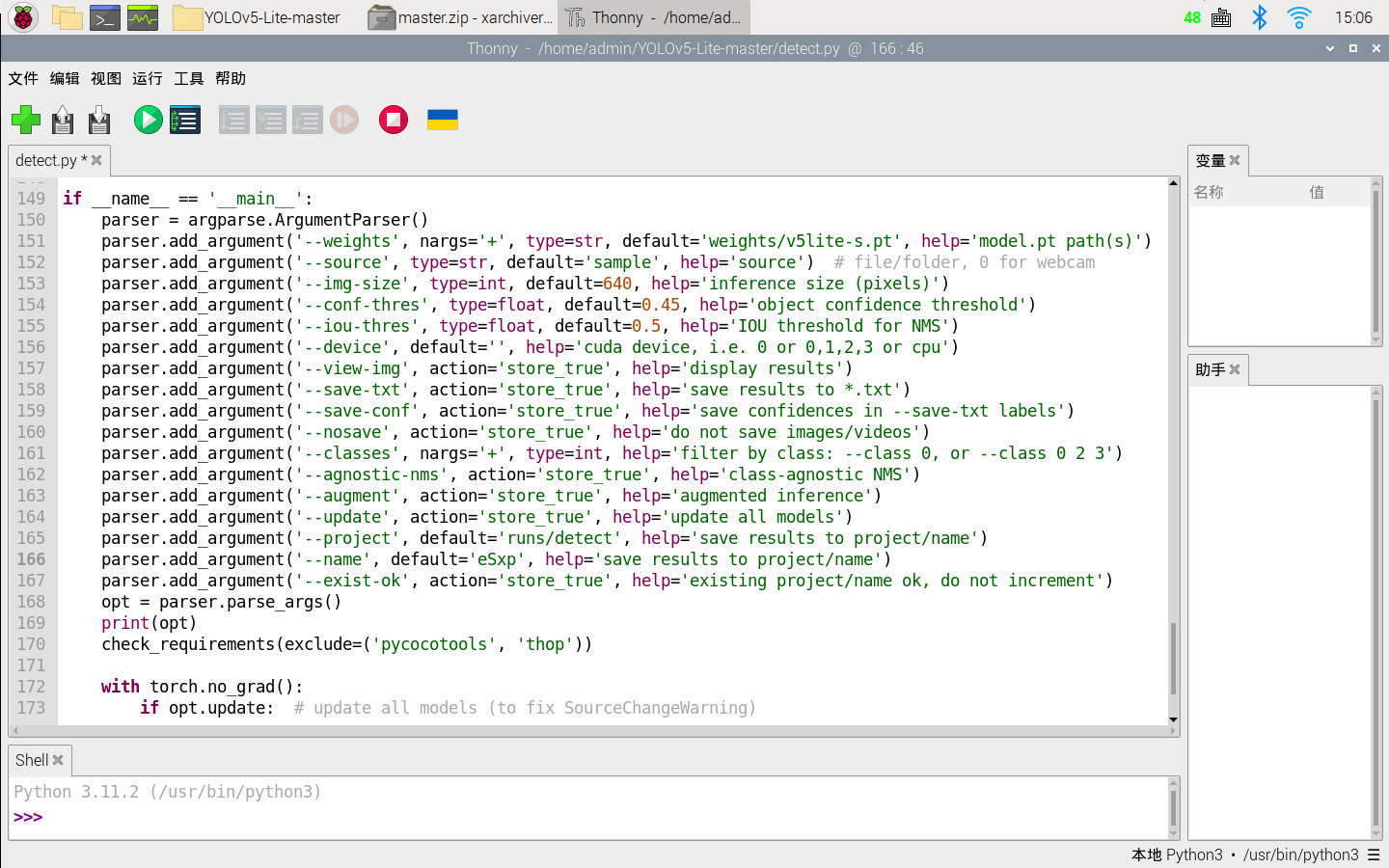This screenshot has height=868, width=1389.
Task: Open the Raspberry Pi main menu
Action: pyautogui.click(x=23, y=17)
